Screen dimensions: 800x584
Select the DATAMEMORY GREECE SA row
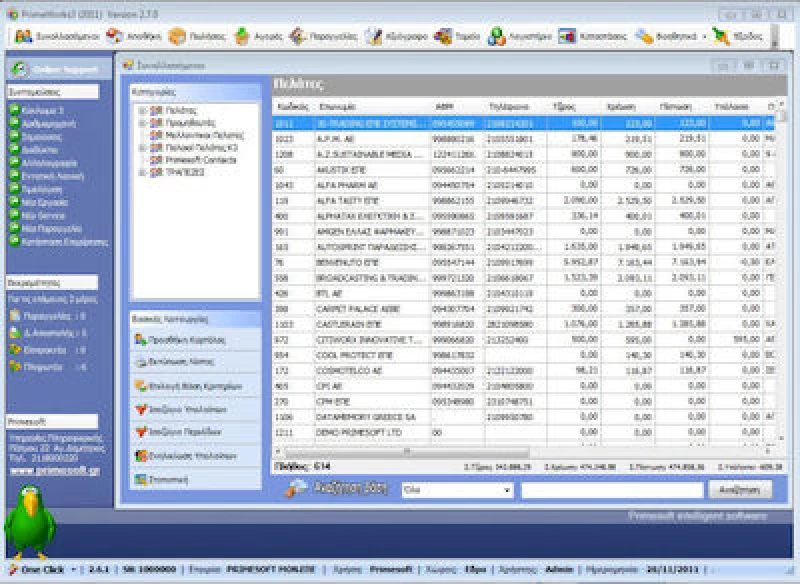point(524,417)
